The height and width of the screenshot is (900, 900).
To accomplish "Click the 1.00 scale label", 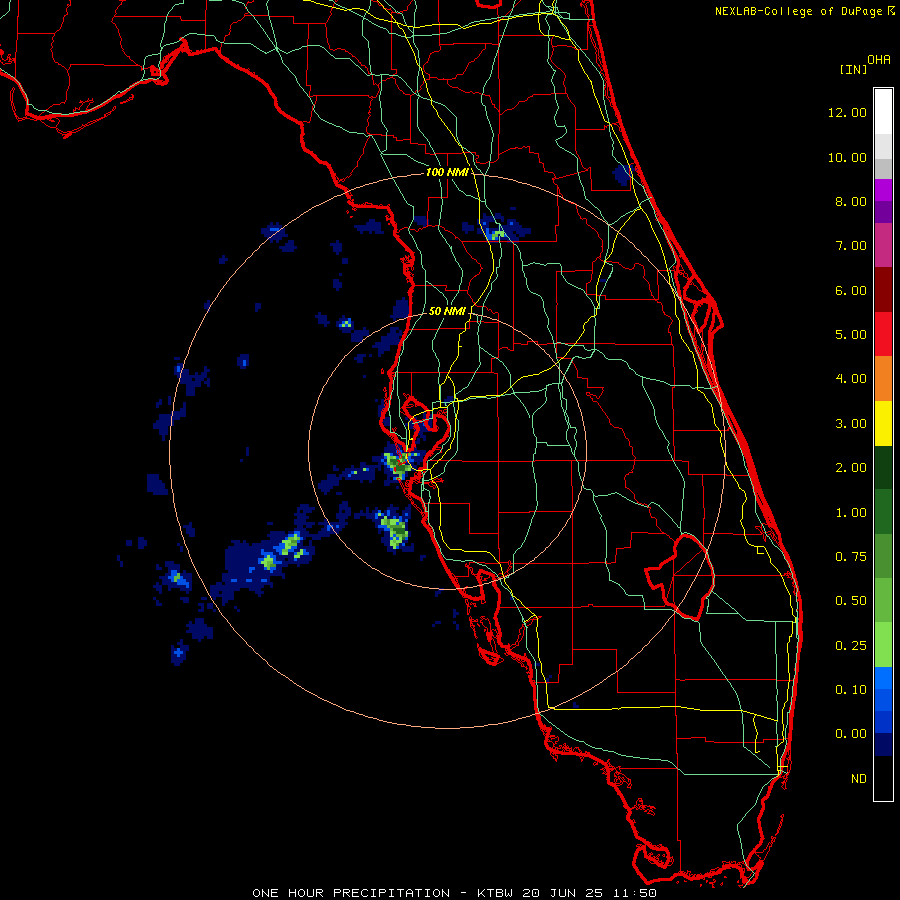I will pos(851,513).
